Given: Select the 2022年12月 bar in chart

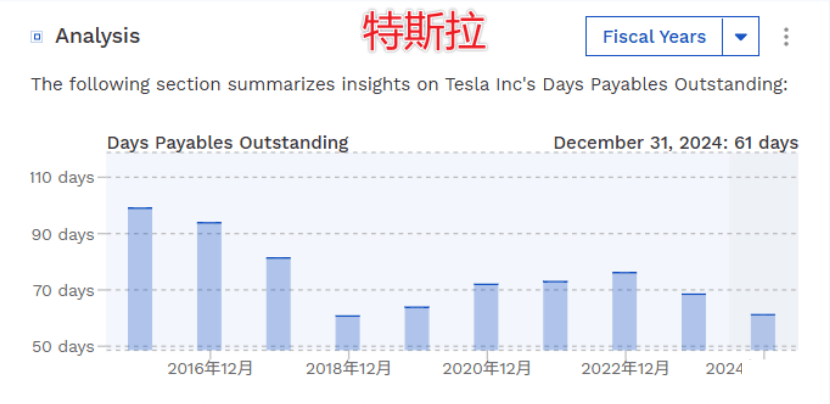Looking at the screenshot, I should pyautogui.click(x=625, y=311).
